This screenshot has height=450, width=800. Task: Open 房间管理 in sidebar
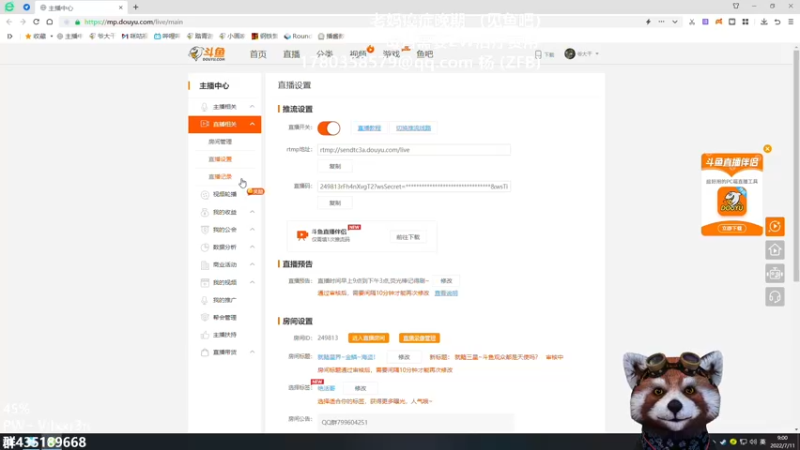(x=220, y=141)
